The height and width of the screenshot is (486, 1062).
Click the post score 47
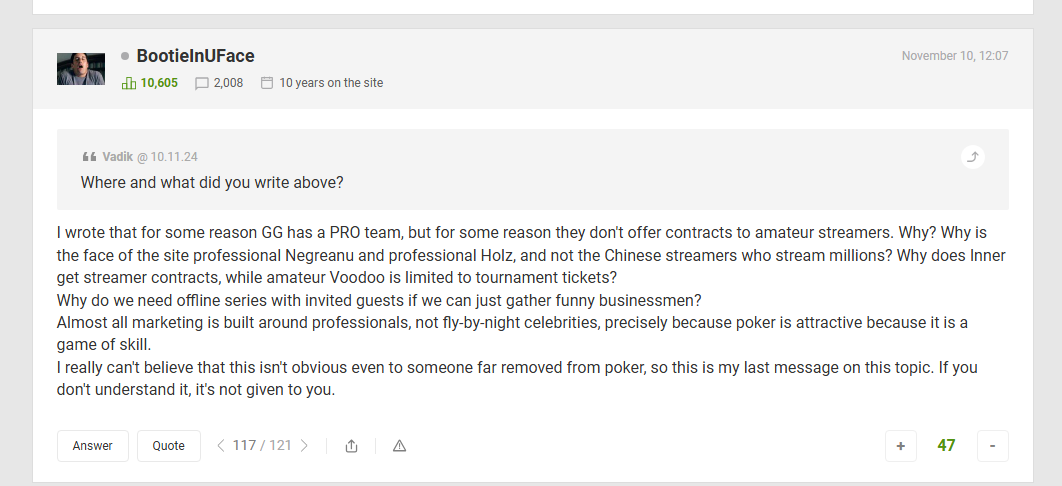[x=946, y=446]
